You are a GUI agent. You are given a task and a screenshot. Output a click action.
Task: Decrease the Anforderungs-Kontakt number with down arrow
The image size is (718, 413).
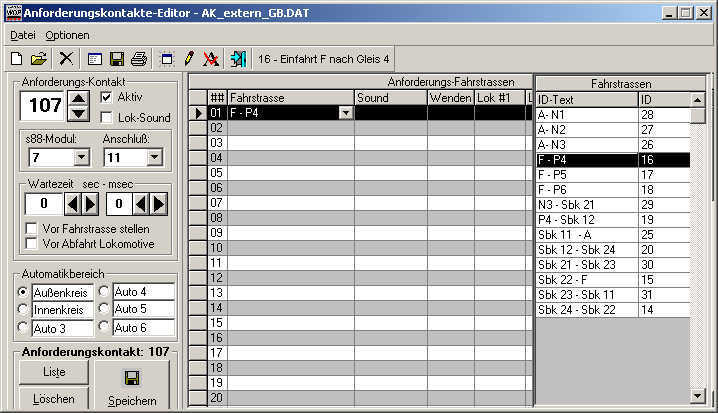78,113
